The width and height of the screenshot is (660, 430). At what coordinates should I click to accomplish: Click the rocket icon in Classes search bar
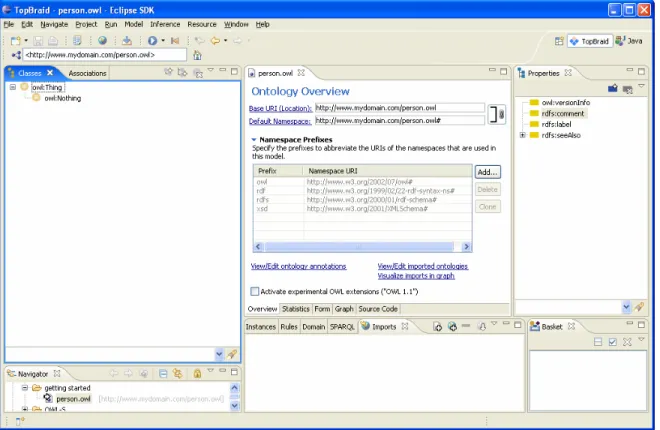click(x=232, y=354)
